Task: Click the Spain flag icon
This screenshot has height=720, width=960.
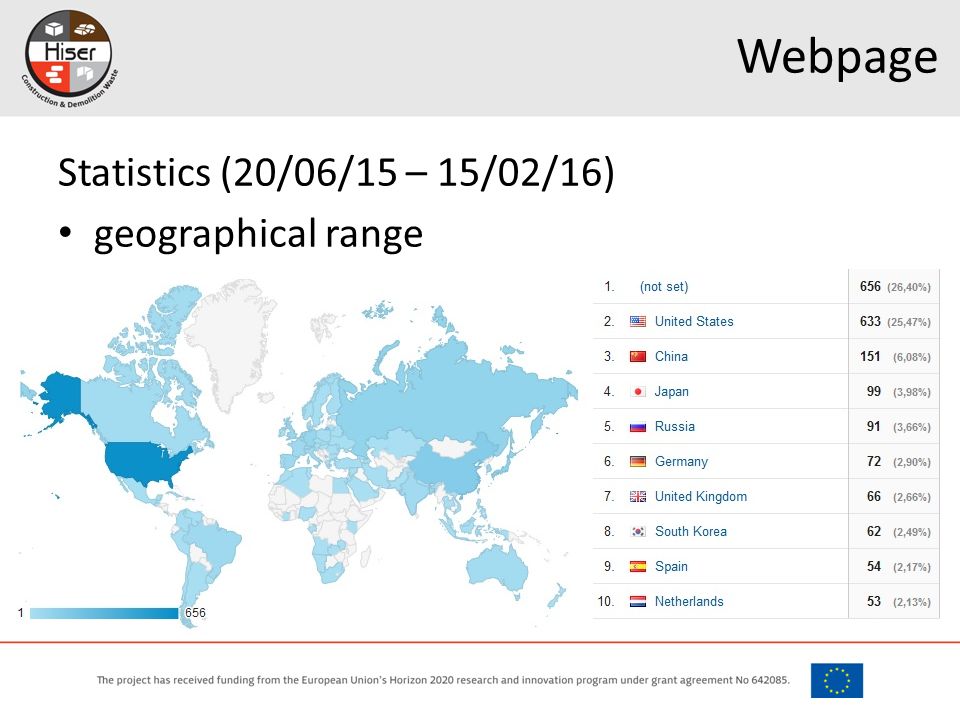Action: point(638,566)
